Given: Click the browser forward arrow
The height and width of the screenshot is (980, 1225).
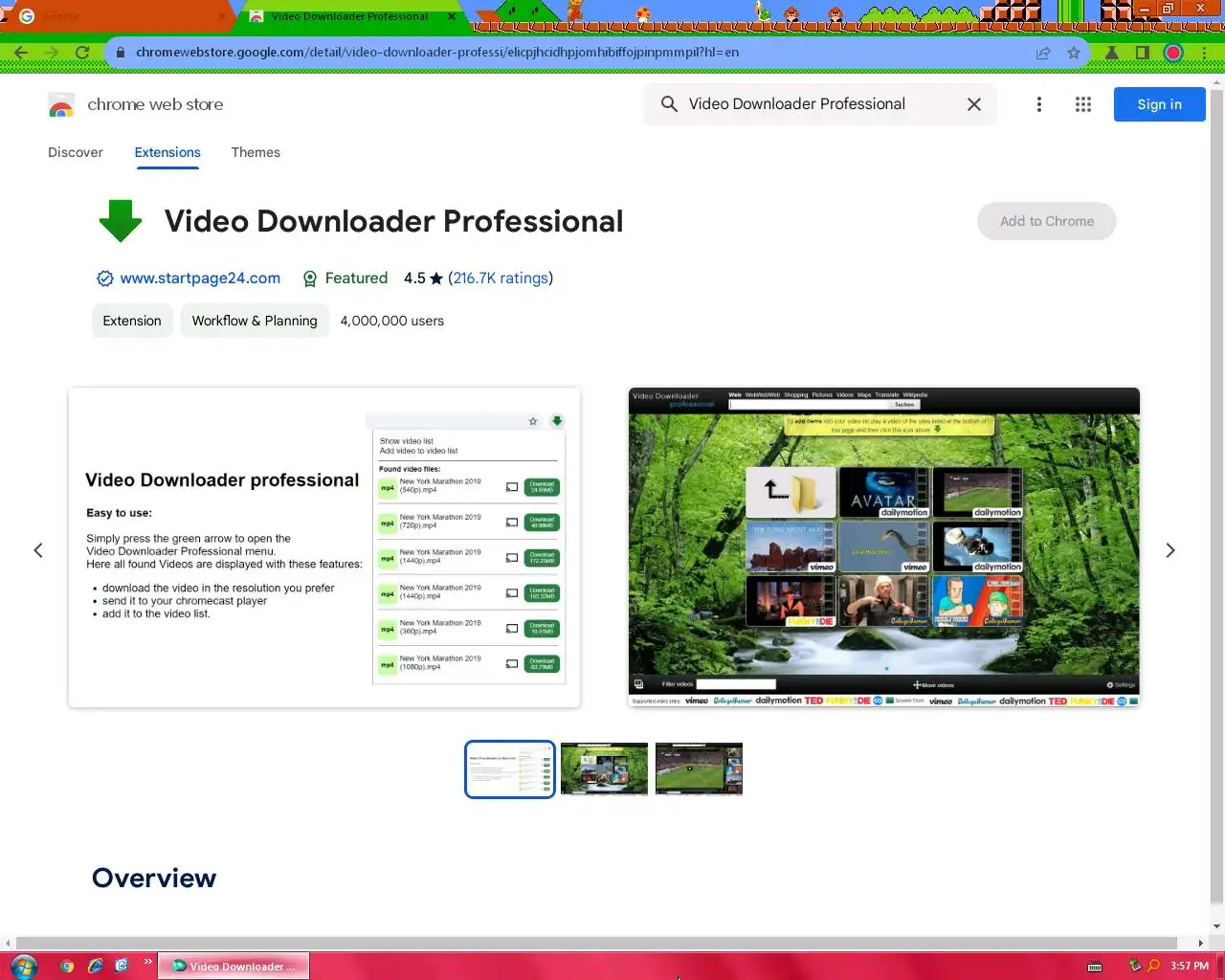Looking at the screenshot, I should pyautogui.click(x=52, y=53).
